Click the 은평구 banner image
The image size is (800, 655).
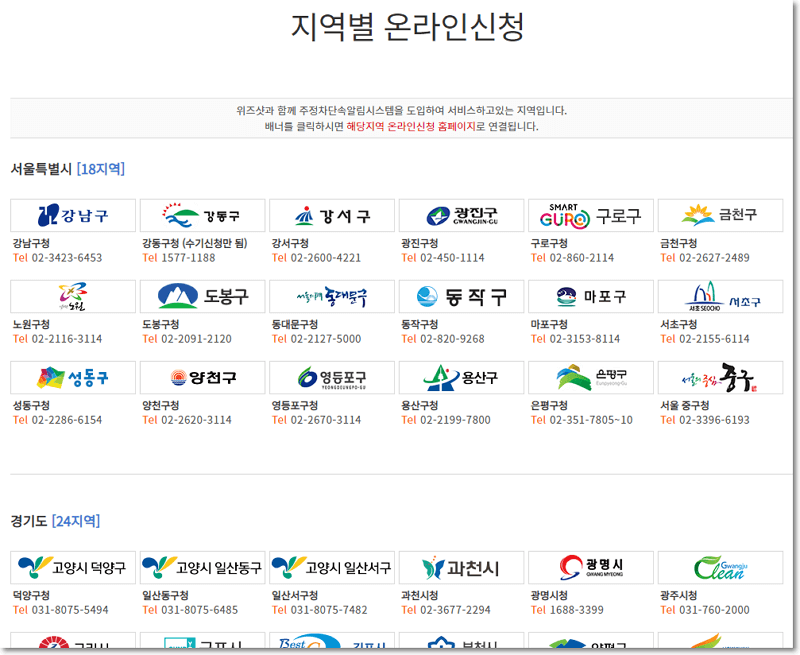591,378
